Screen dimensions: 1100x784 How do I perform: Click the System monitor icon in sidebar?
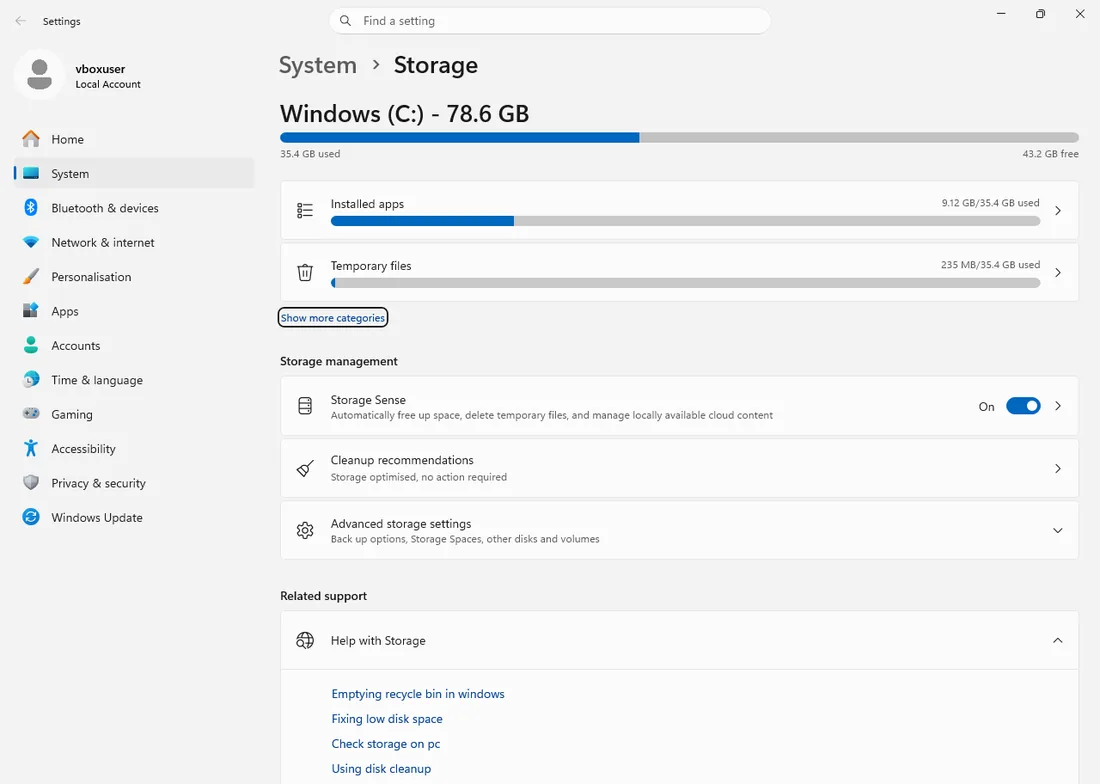point(31,173)
